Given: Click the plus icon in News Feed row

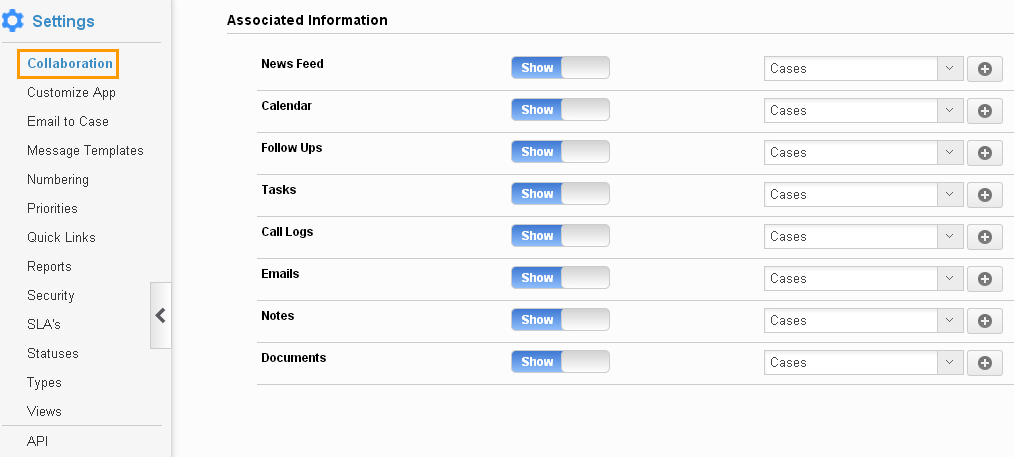Looking at the screenshot, I should pyautogui.click(x=984, y=69).
